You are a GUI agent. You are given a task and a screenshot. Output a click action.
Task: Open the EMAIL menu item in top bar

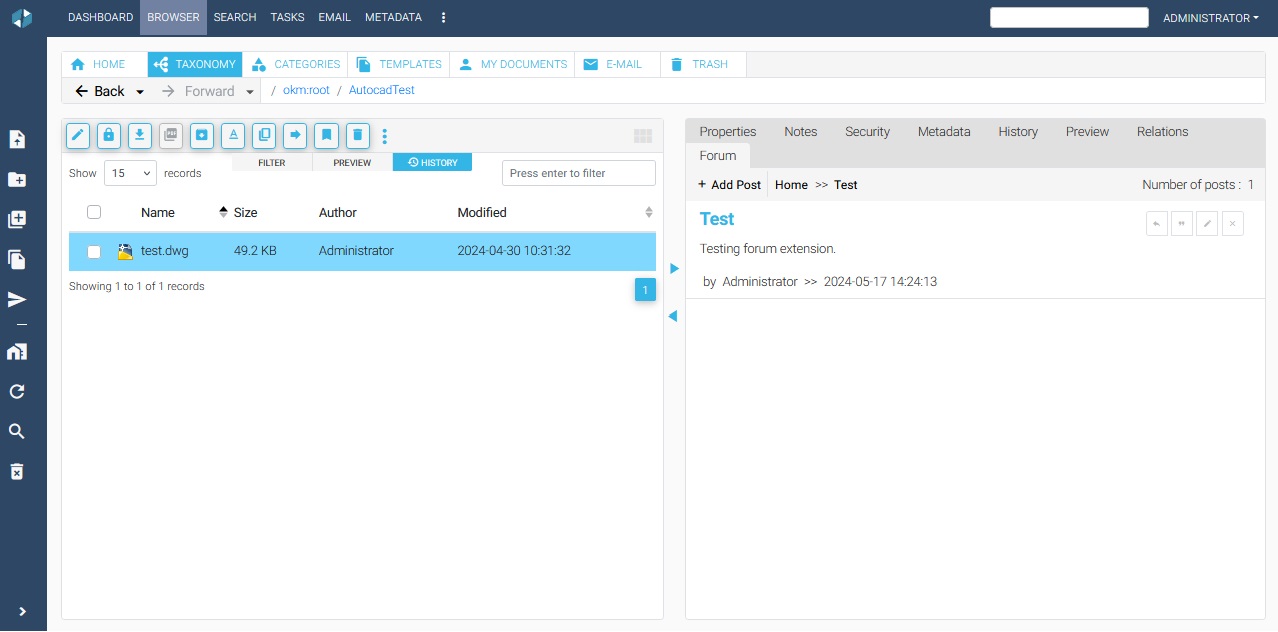point(334,17)
